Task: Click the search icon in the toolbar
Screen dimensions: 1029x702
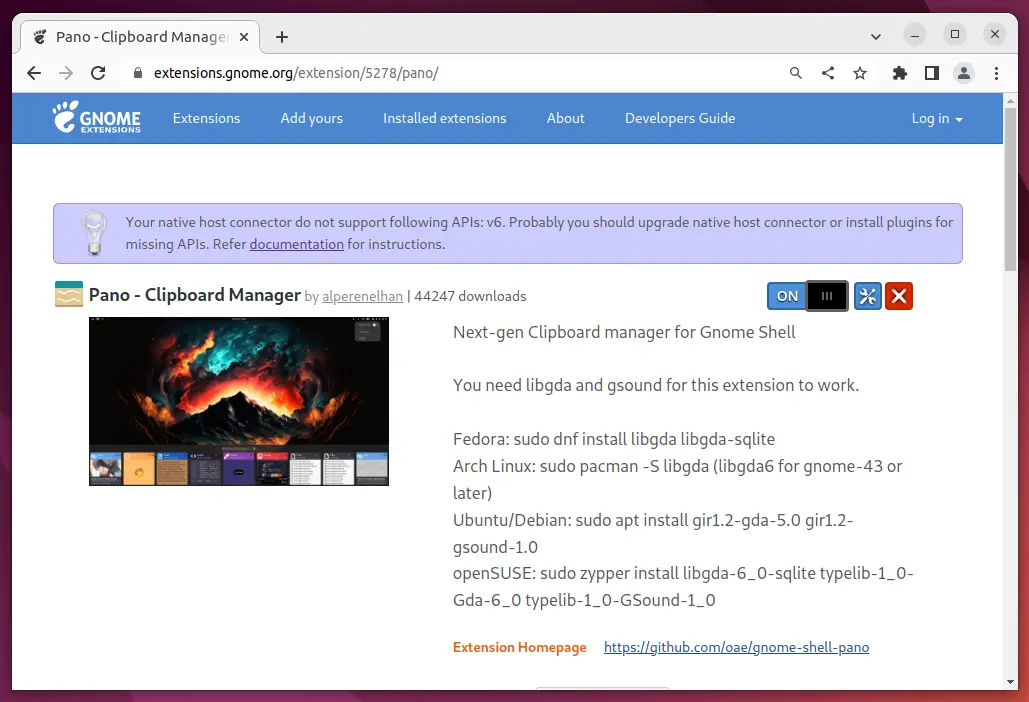Action: [x=795, y=72]
